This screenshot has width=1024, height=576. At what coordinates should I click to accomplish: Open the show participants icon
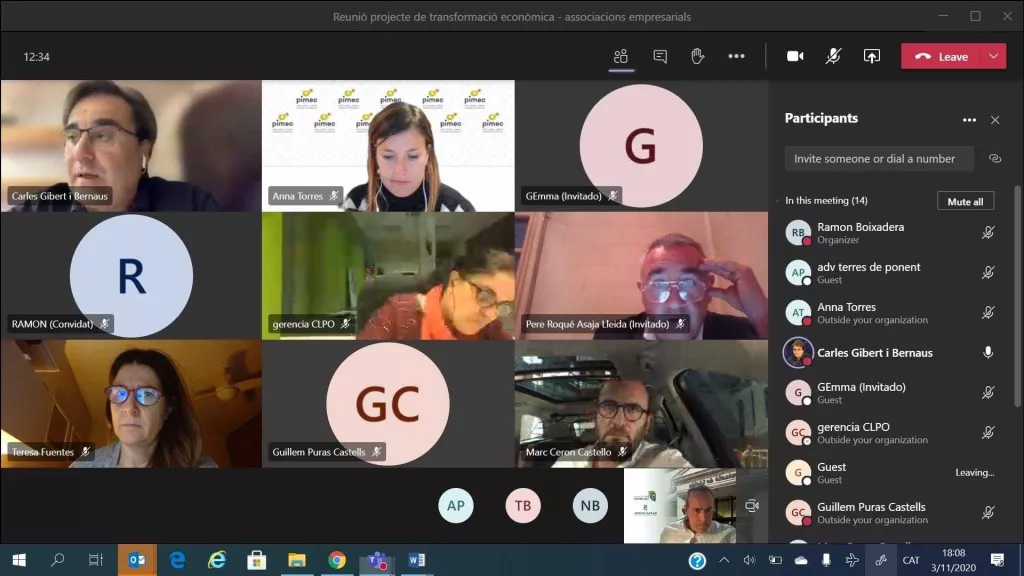(x=620, y=56)
